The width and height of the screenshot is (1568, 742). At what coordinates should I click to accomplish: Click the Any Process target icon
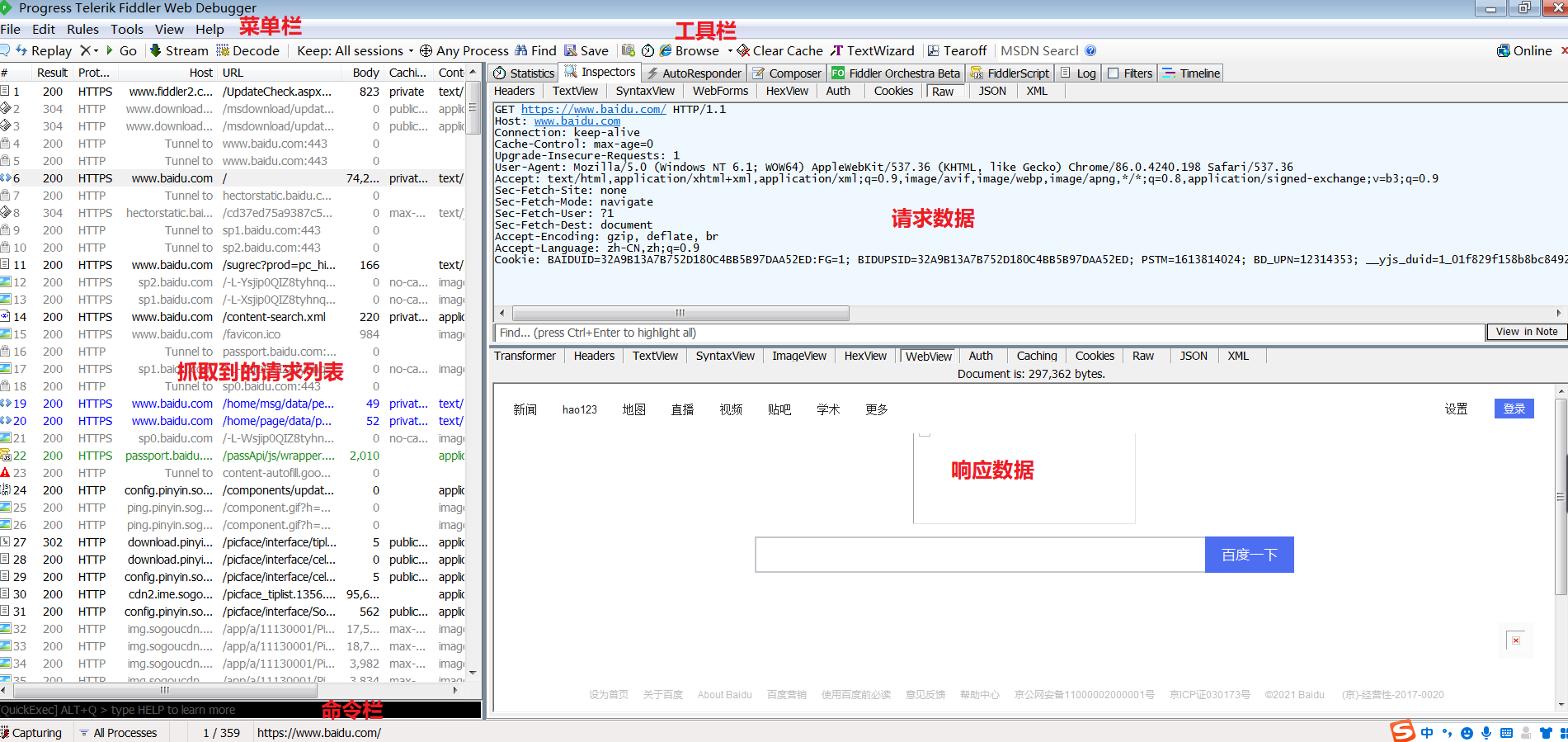coord(426,50)
